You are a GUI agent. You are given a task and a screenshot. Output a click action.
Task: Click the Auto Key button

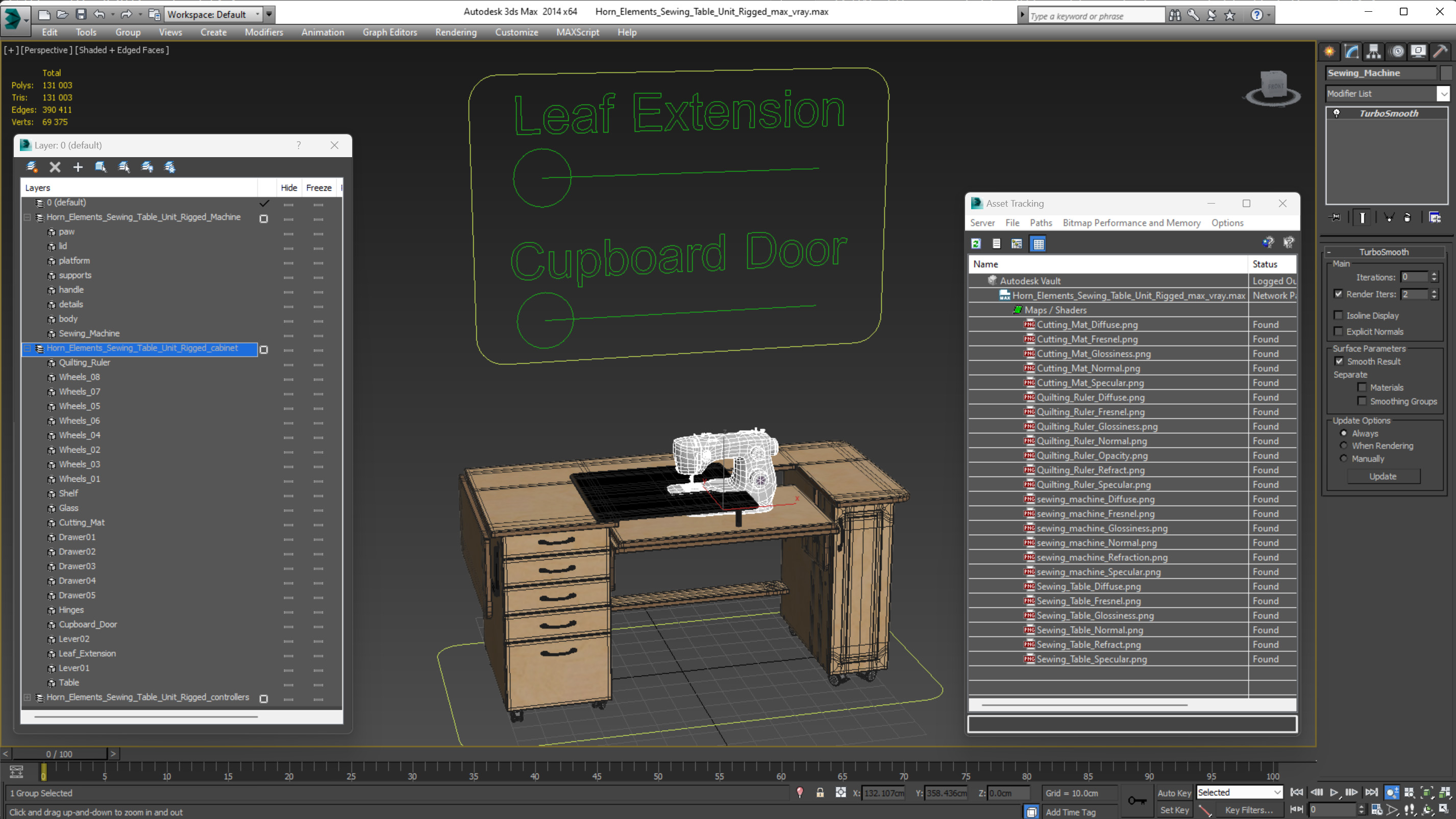(x=1174, y=792)
